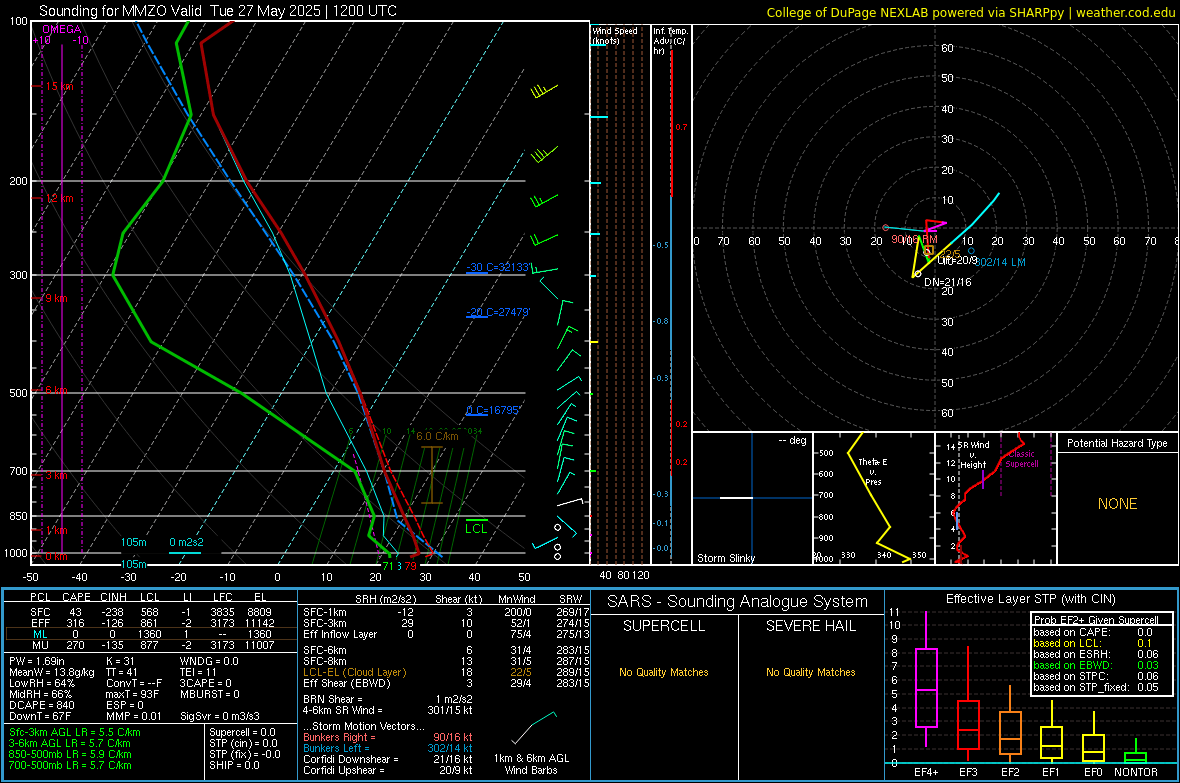
Task: Click the CINH column header
Action: 114,597
